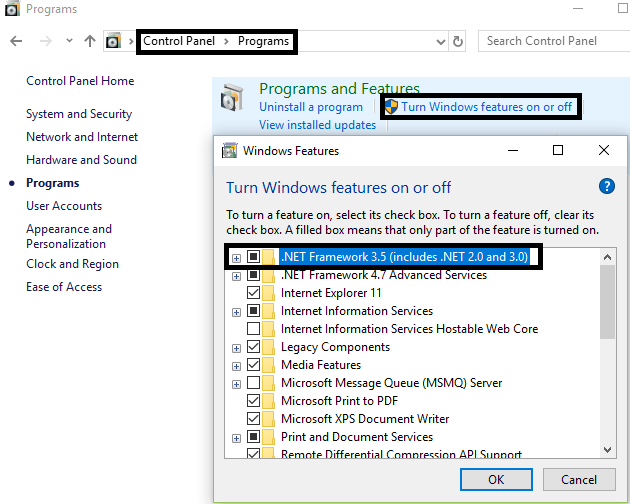Enable IIS Hostable Web Core checkbox
Viewport: 630px width, 504px height.
point(254,329)
